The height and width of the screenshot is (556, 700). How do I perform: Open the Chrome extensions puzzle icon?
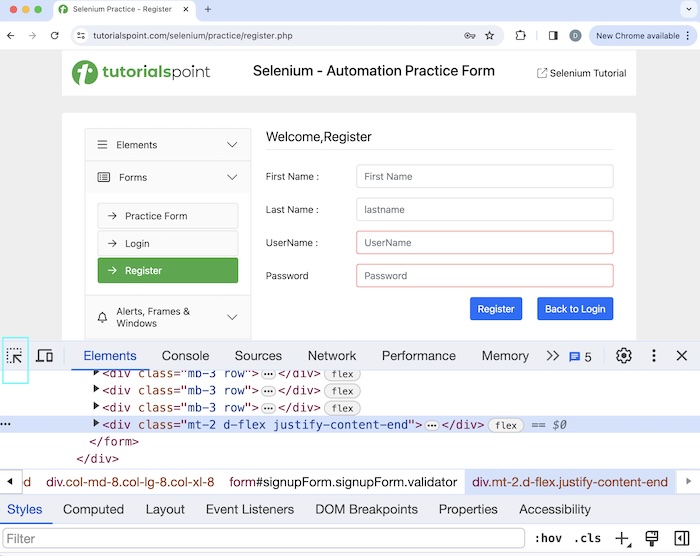click(x=521, y=35)
